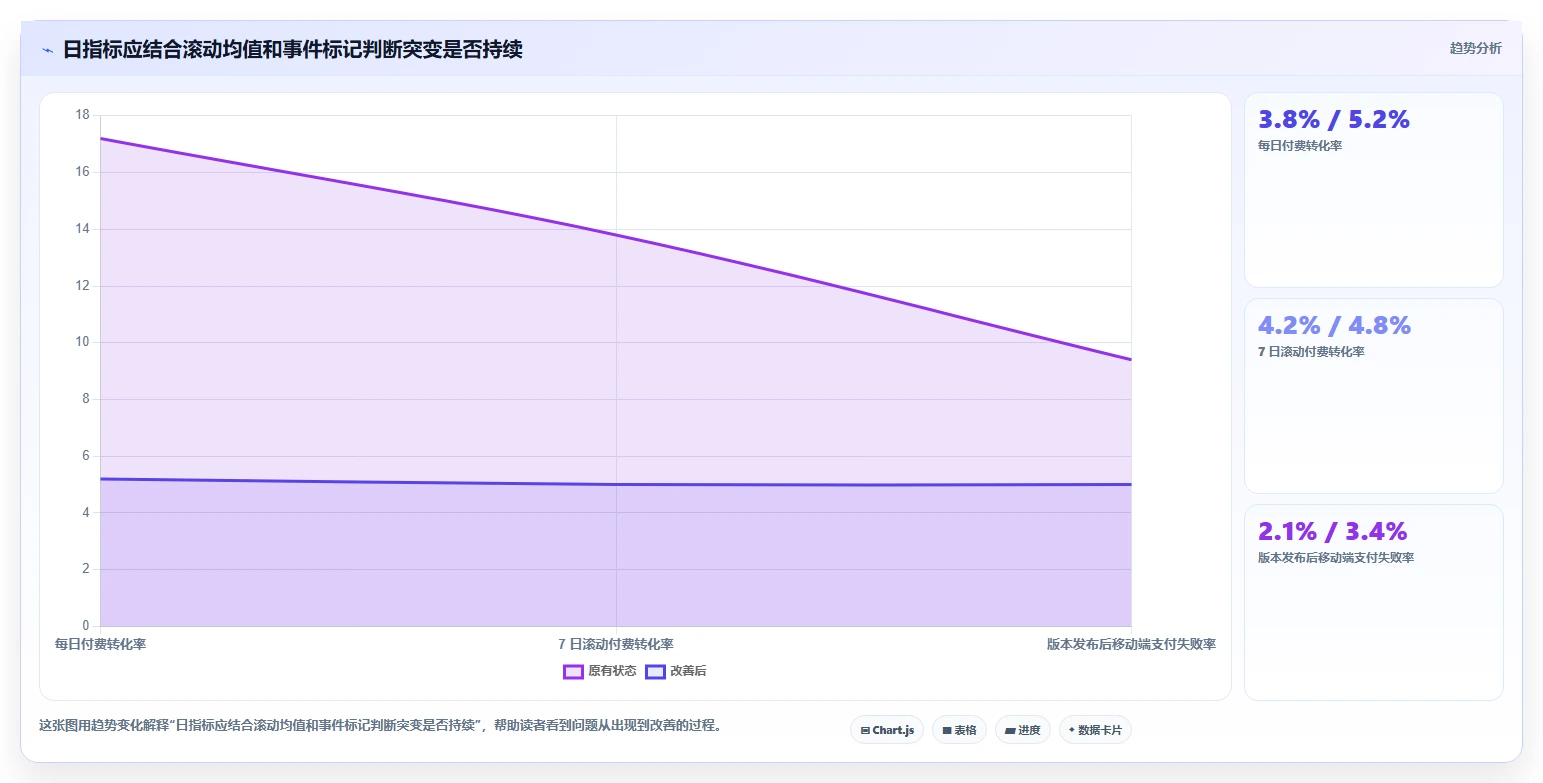Click the y-axis value 10

coord(82,342)
